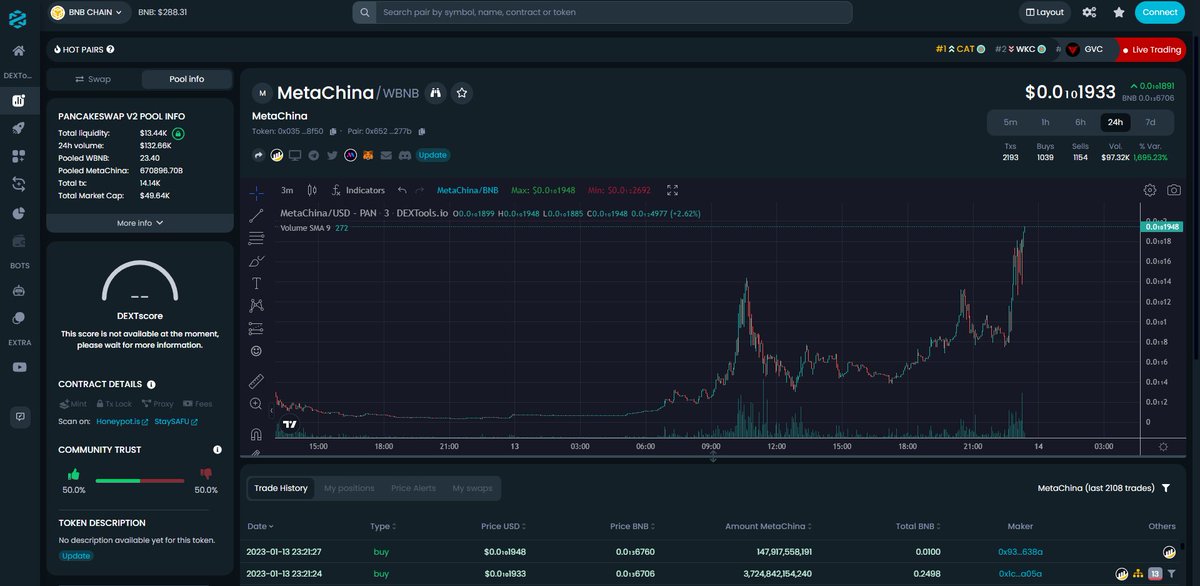Screen dimensions: 1200x586
Task: Select the 1h stats interval
Action: click(1045, 122)
